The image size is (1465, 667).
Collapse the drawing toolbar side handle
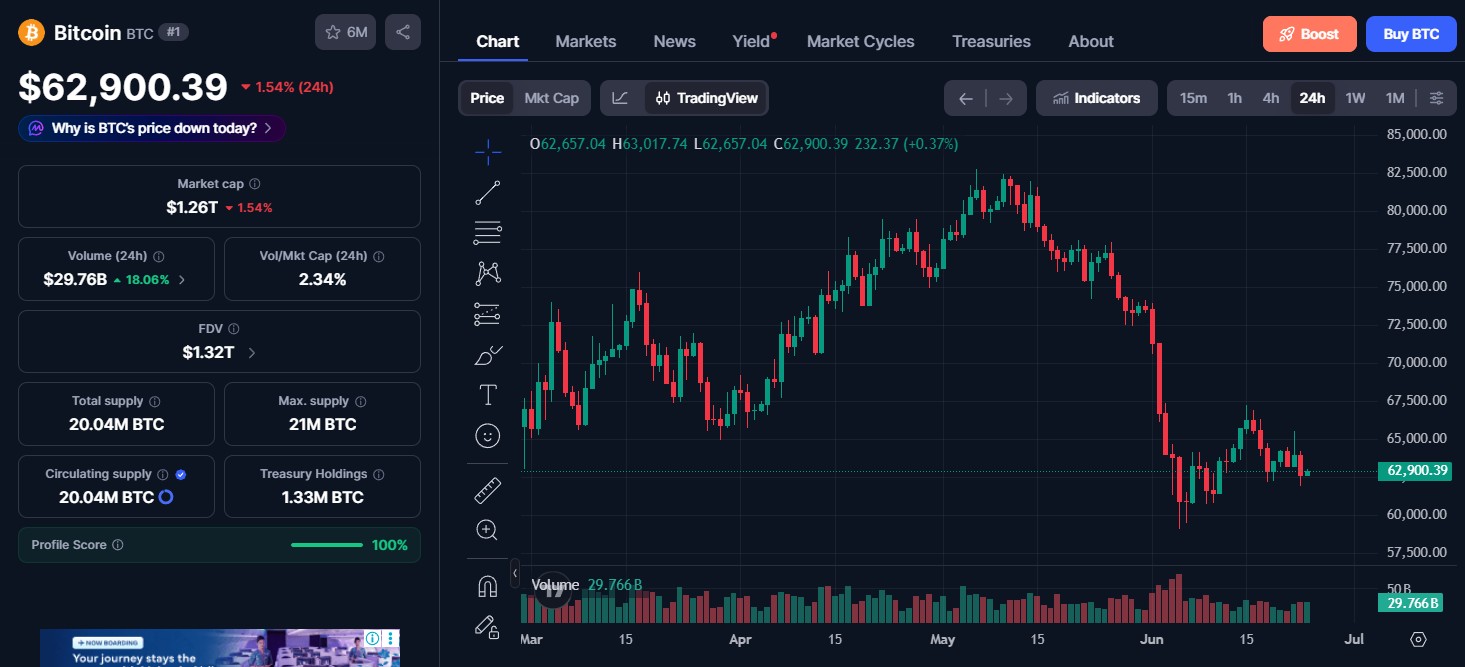514,573
